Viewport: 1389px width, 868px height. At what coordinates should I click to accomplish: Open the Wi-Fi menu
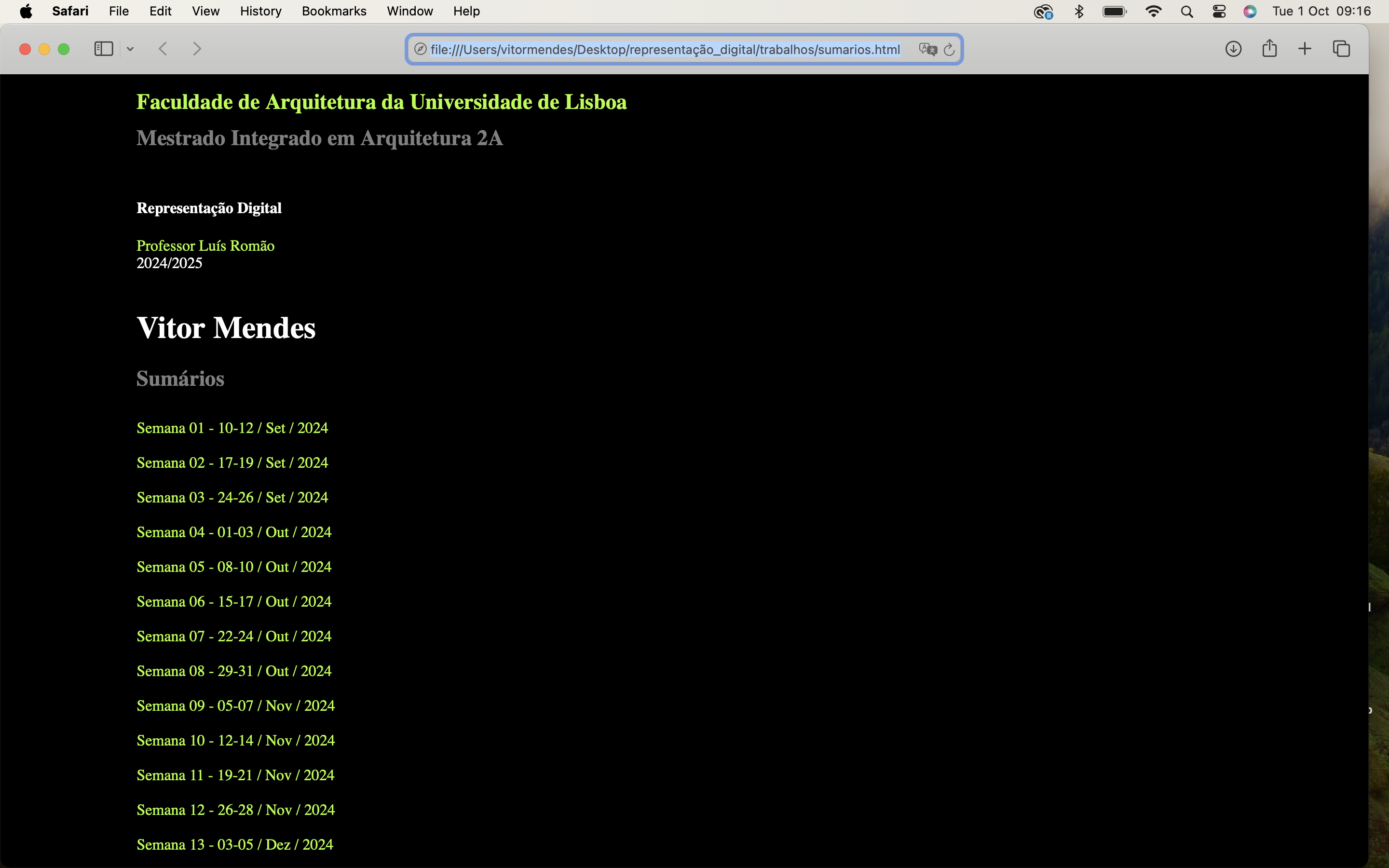[x=1153, y=12]
